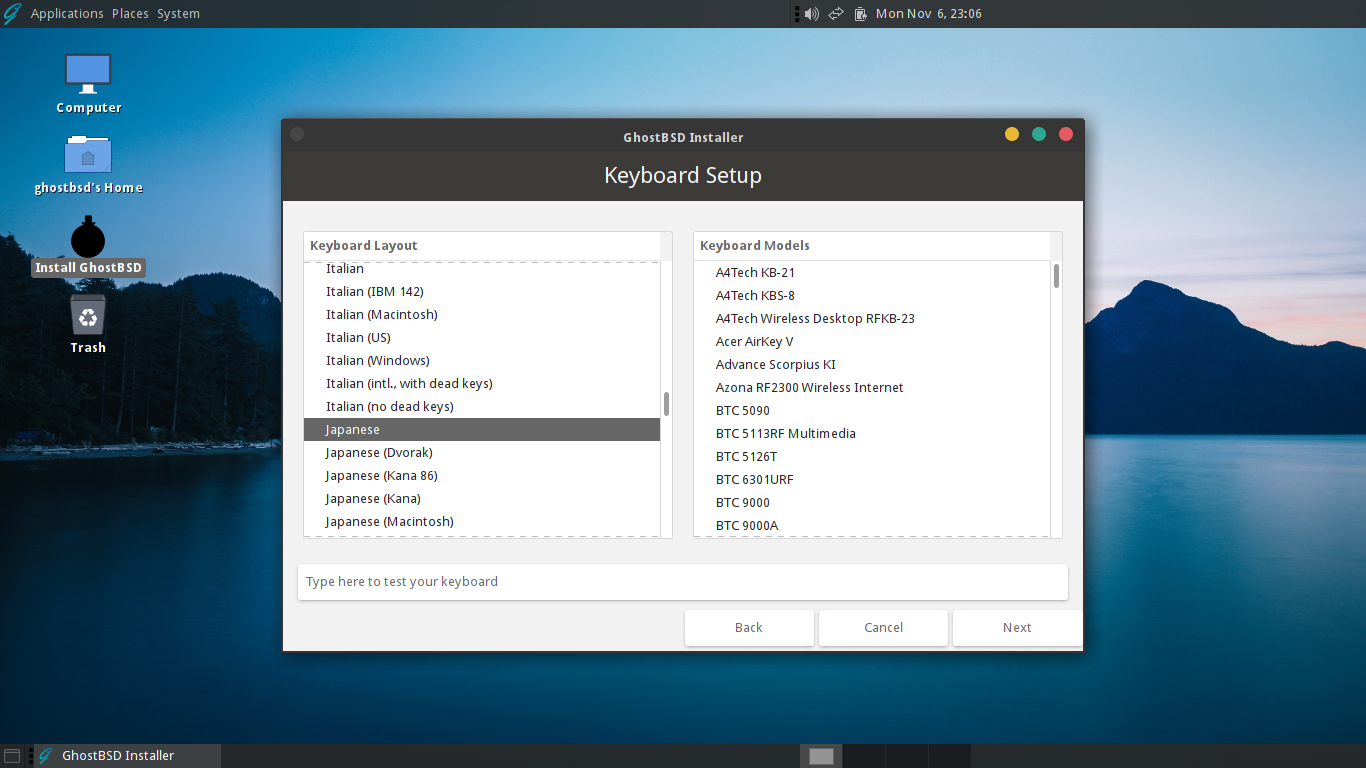The width and height of the screenshot is (1366, 768).
Task: Click the keyboard test input field
Action: click(x=683, y=582)
